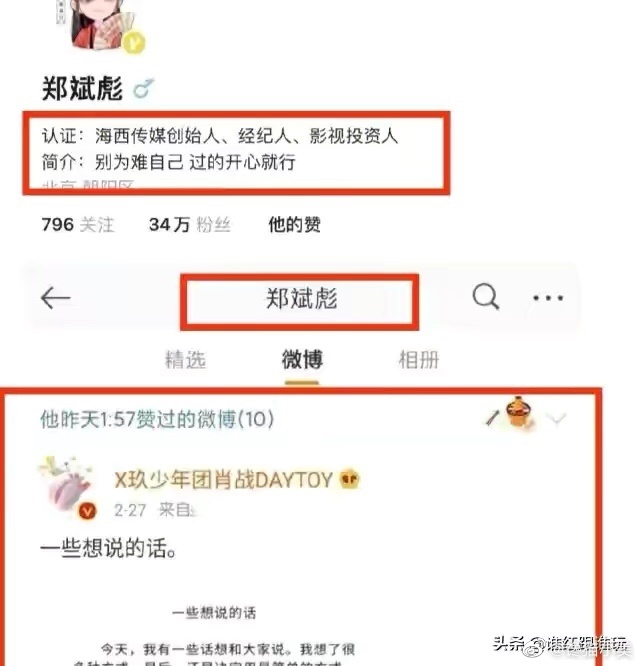Image resolution: width=640 pixels, height=666 pixels.
Task: Switch to the 精选 tab
Action: click(186, 360)
